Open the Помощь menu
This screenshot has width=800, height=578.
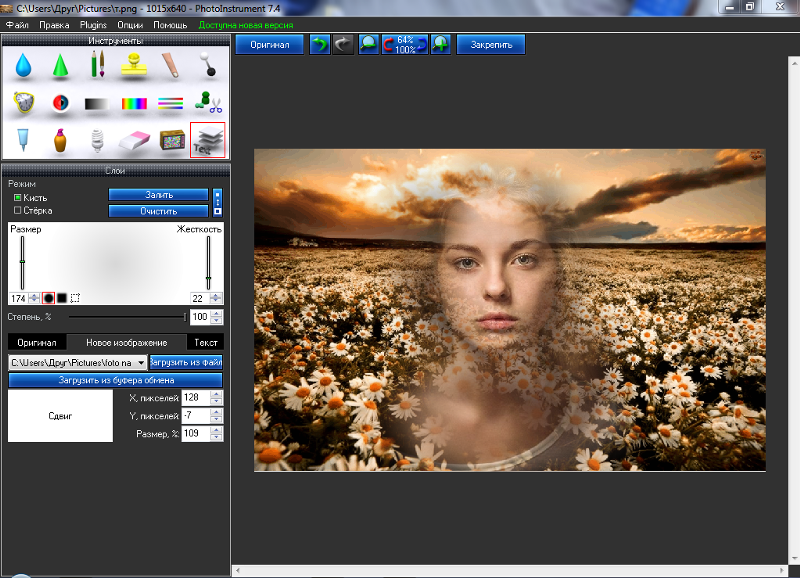point(170,25)
